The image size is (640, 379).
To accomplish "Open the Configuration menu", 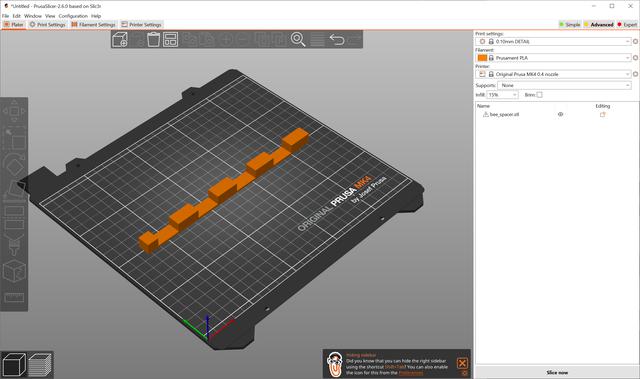I will [x=73, y=16].
